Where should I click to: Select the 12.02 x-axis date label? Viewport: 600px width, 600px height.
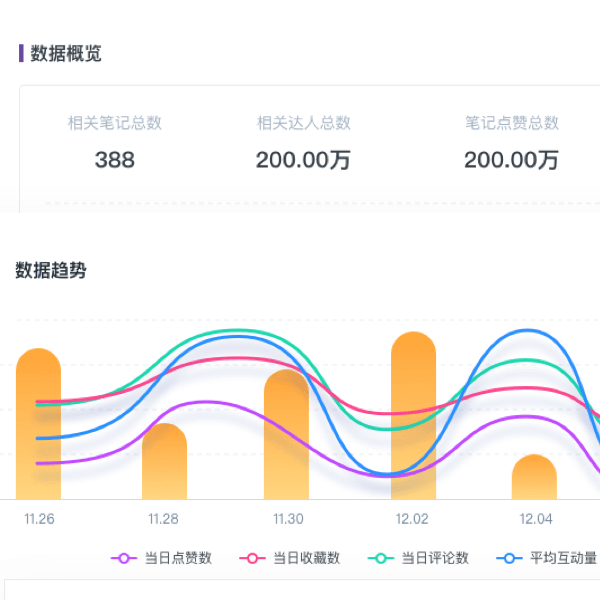coord(412,519)
